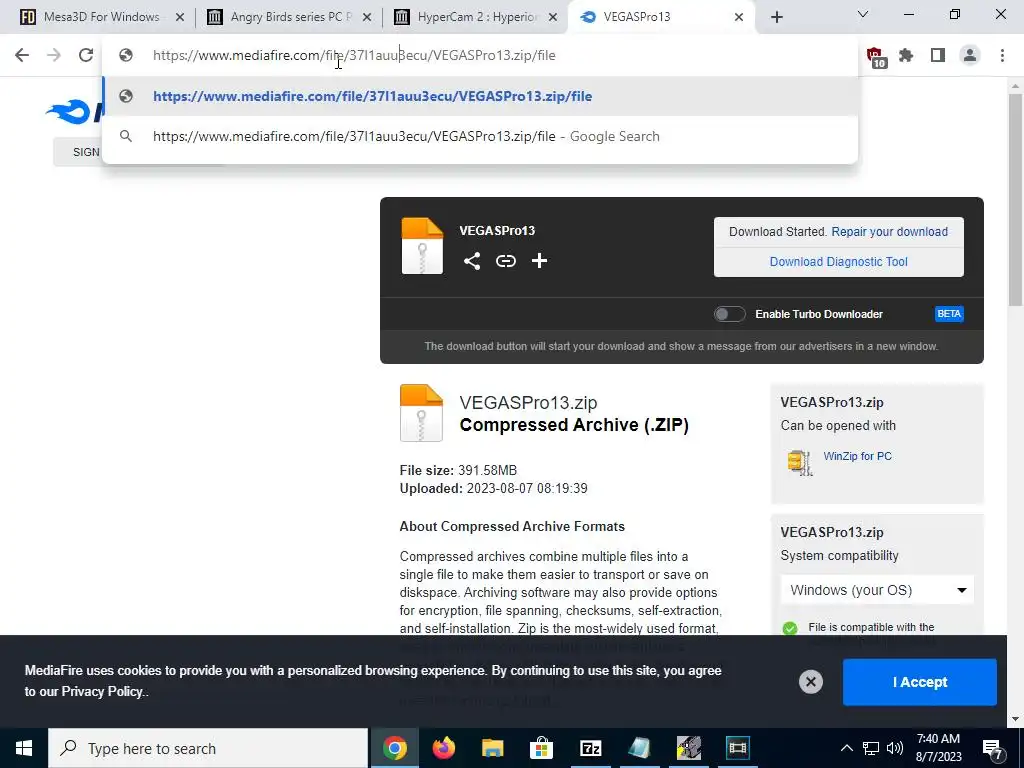Open the Chrome three-dot menu
This screenshot has height=768, width=1024.
(x=1002, y=56)
